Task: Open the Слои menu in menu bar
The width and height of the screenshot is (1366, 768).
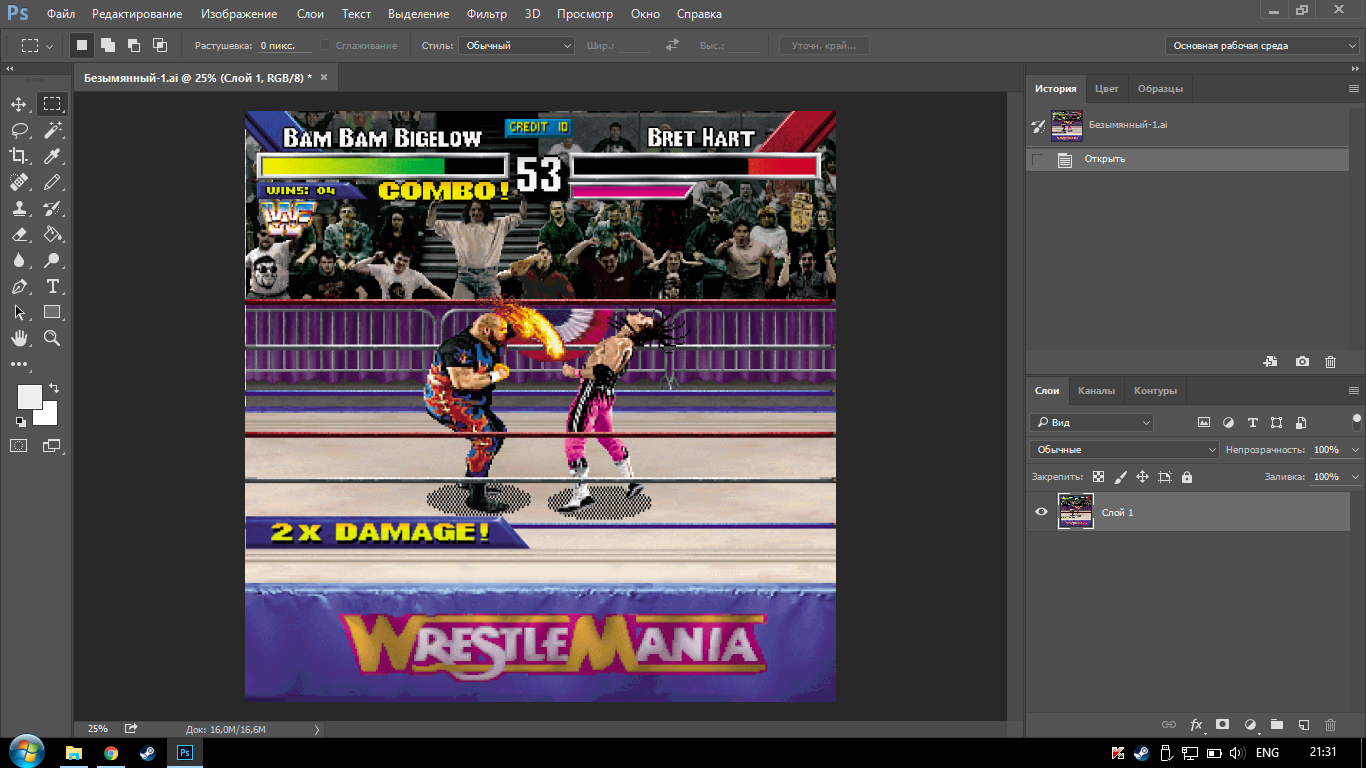Action: (310, 14)
